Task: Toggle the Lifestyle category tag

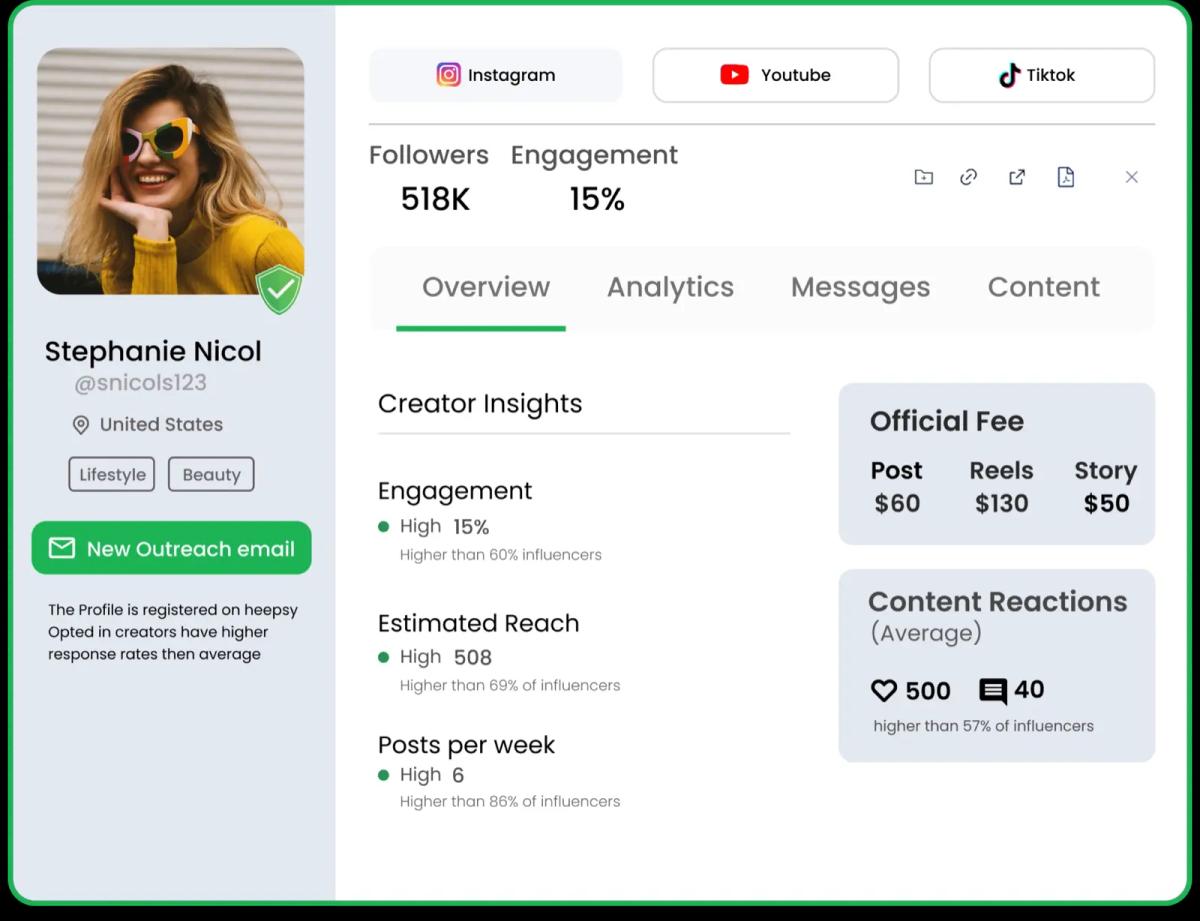Action: point(111,474)
